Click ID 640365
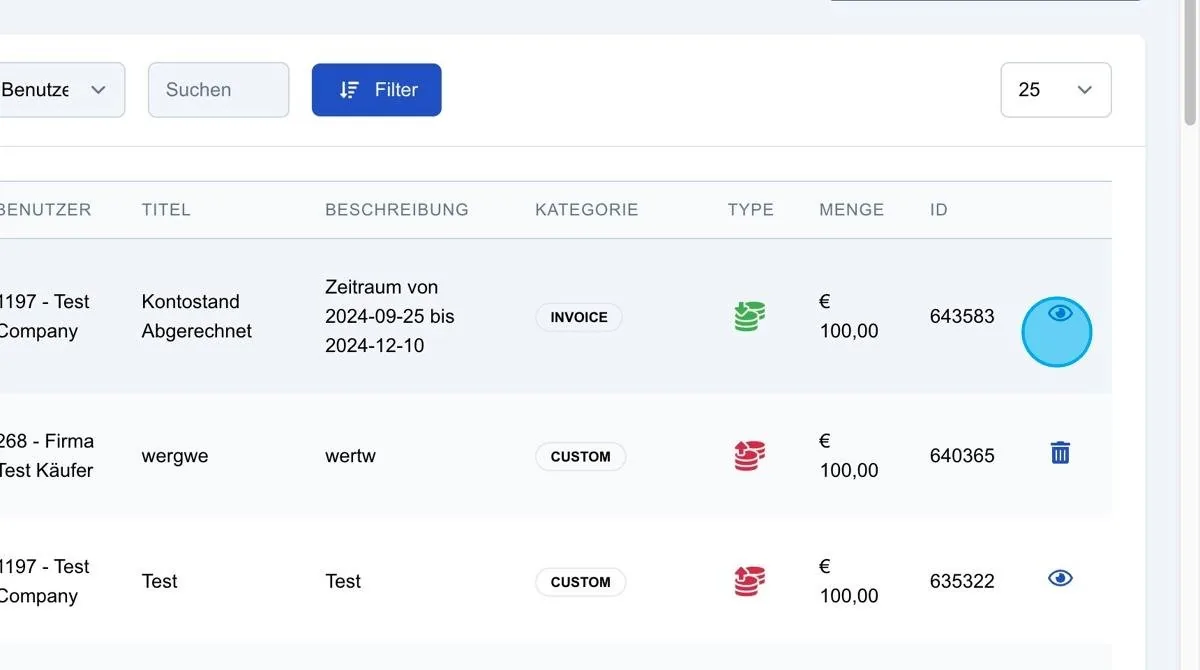Screen dimensions: 1200x670 point(962,456)
